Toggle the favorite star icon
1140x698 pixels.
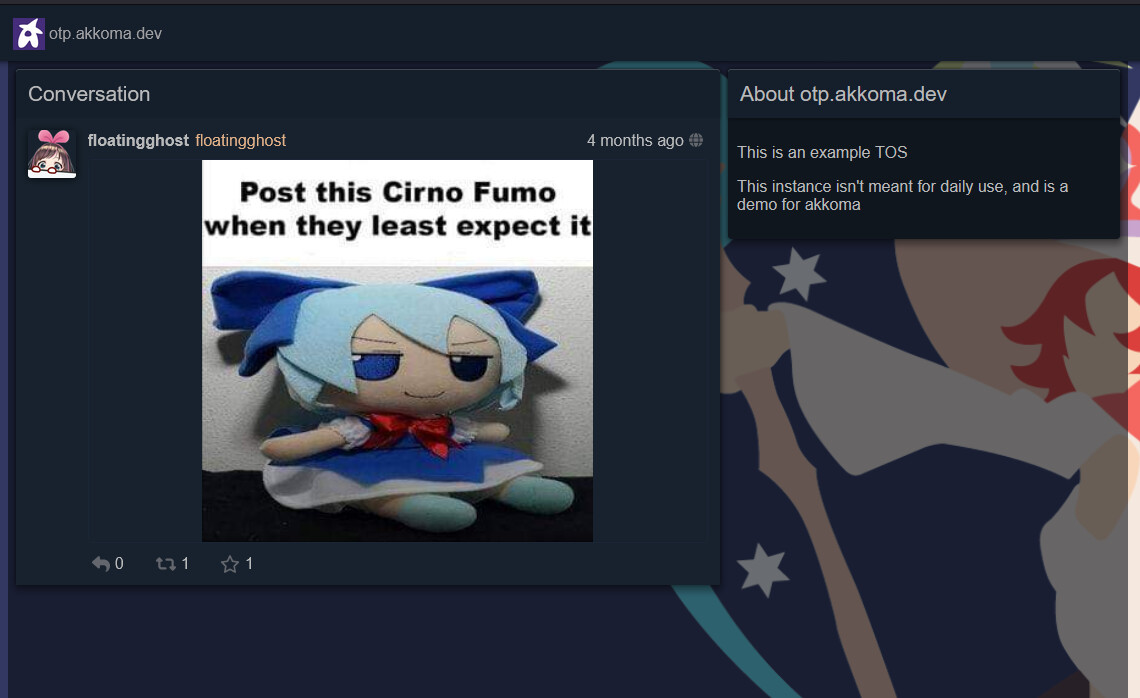click(x=230, y=564)
